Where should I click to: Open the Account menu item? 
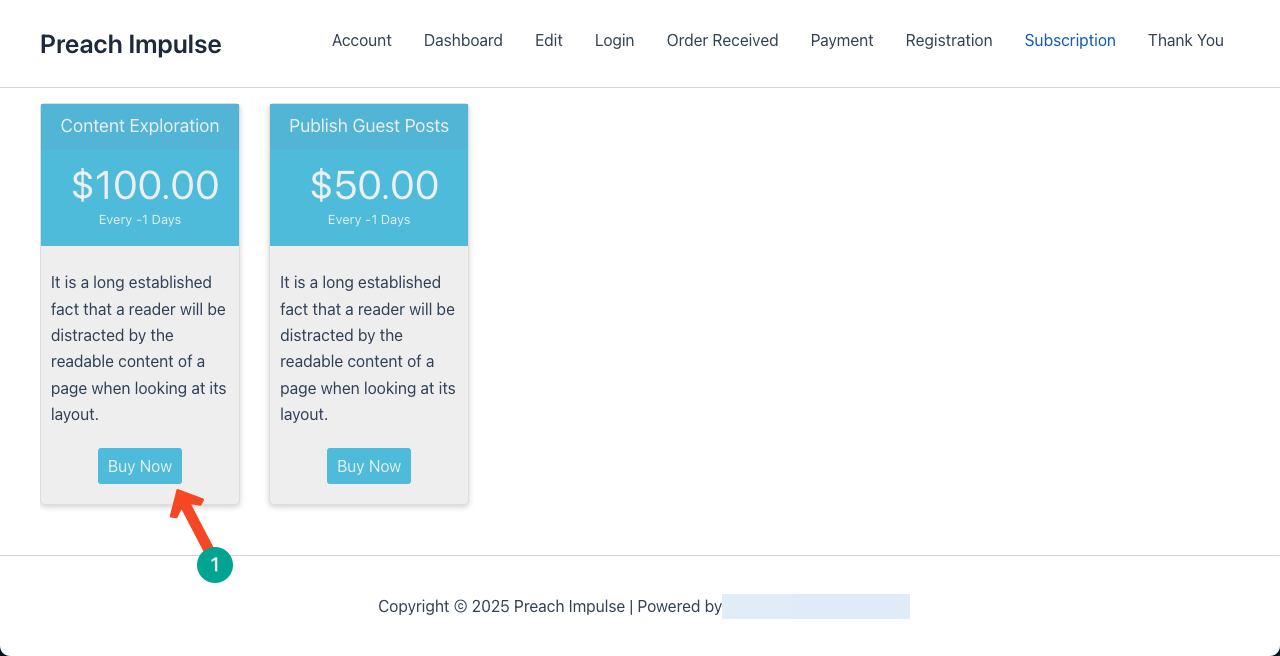pyautogui.click(x=362, y=40)
